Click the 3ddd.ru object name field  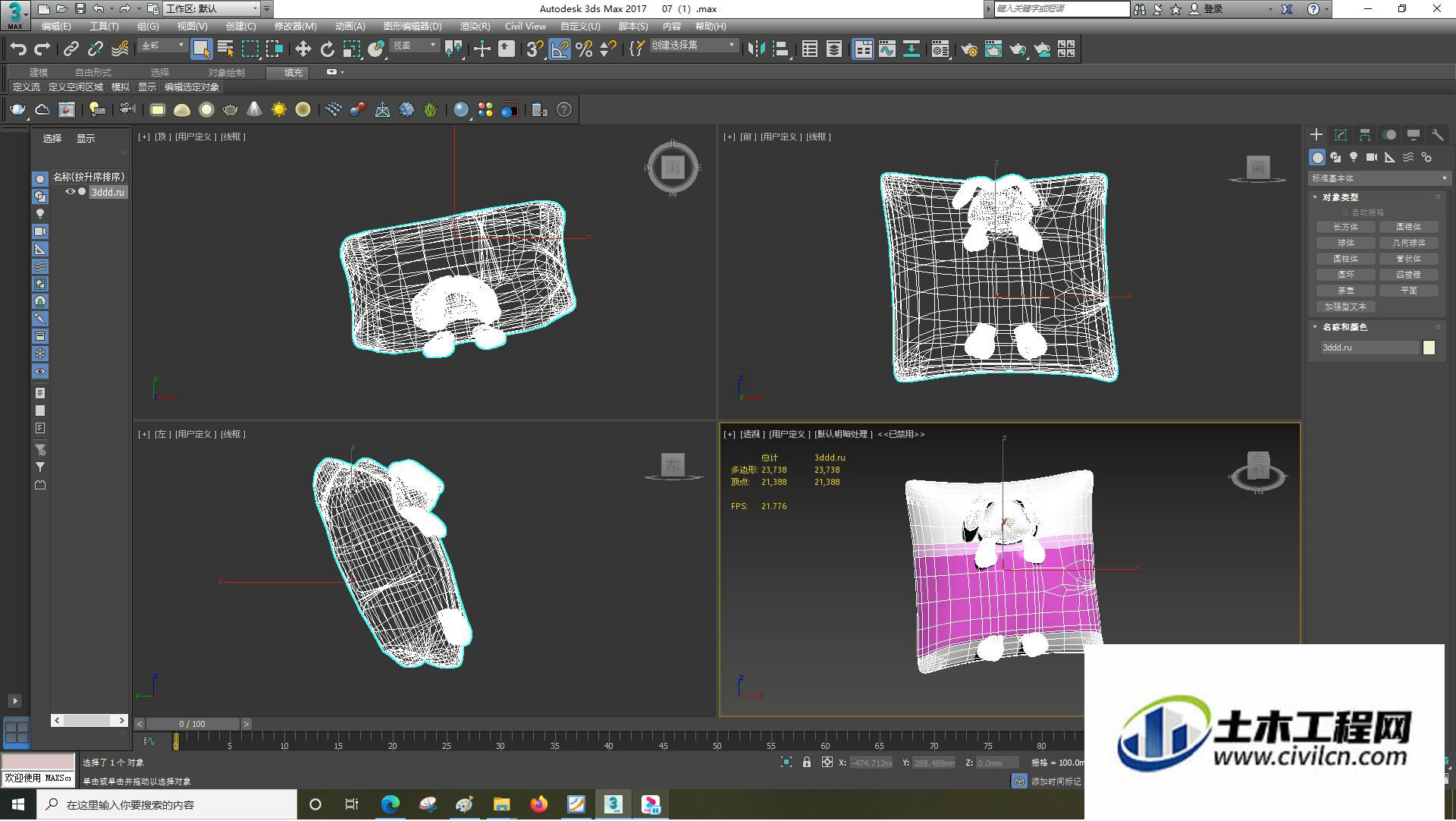pos(1370,348)
